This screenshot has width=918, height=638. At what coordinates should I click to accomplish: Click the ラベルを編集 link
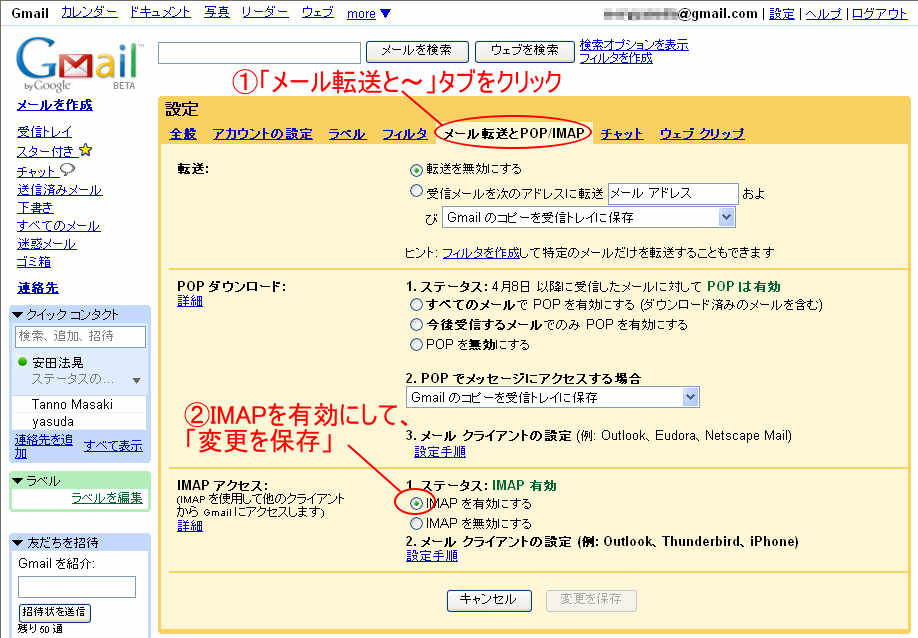coord(107,498)
